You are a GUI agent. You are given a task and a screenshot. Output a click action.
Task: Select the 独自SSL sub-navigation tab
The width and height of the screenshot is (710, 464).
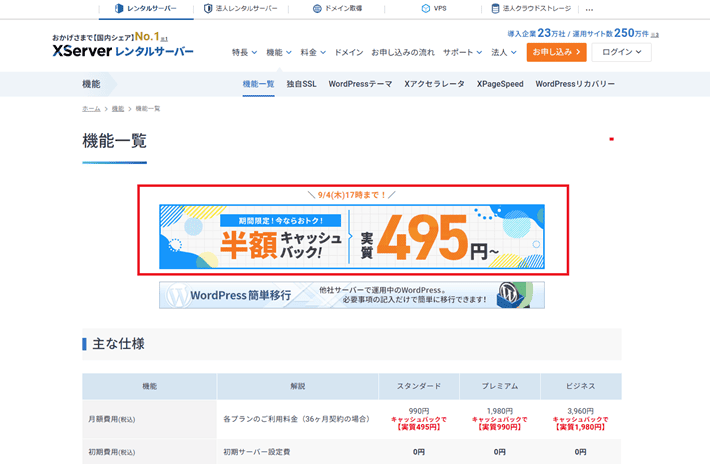point(302,84)
